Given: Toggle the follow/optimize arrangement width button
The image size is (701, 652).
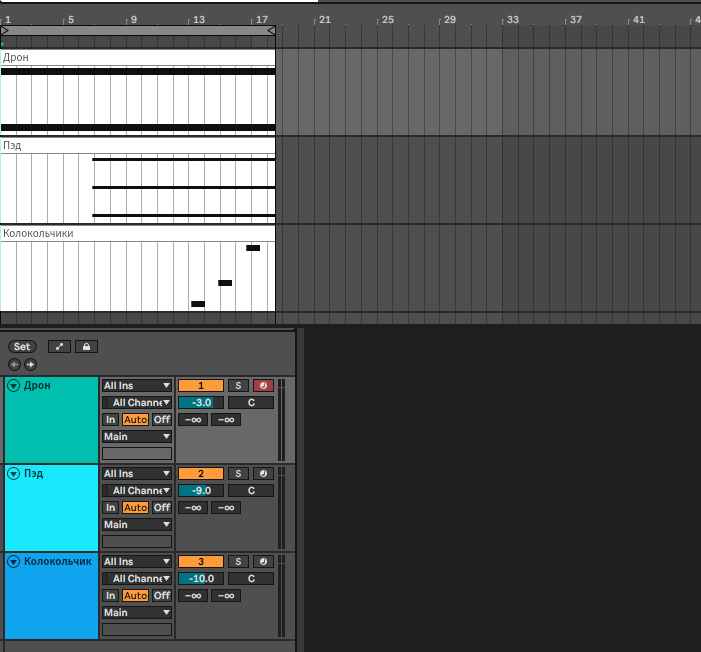Looking at the screenshot, I should [x=59, y=347].
